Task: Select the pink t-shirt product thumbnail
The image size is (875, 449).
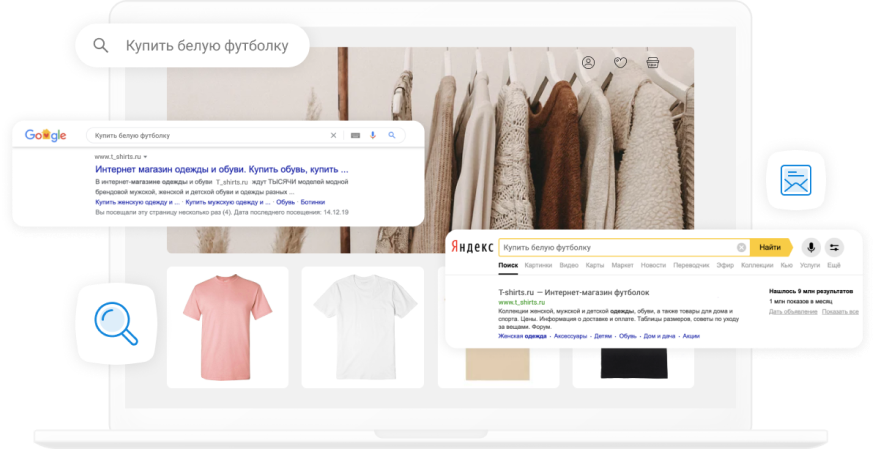Action: pyautogui.click(x=227, y=326)
